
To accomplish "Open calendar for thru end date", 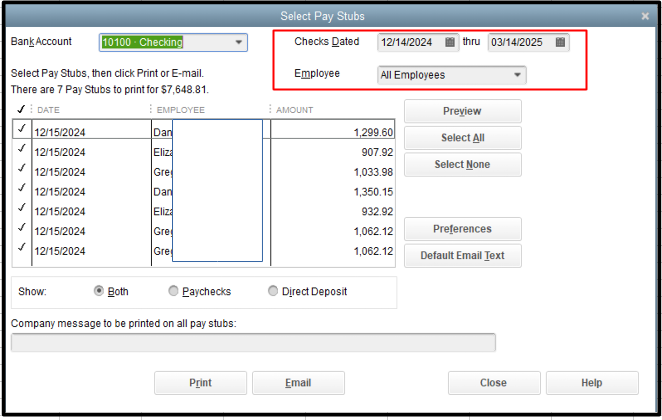I will [x=560, y=42].
